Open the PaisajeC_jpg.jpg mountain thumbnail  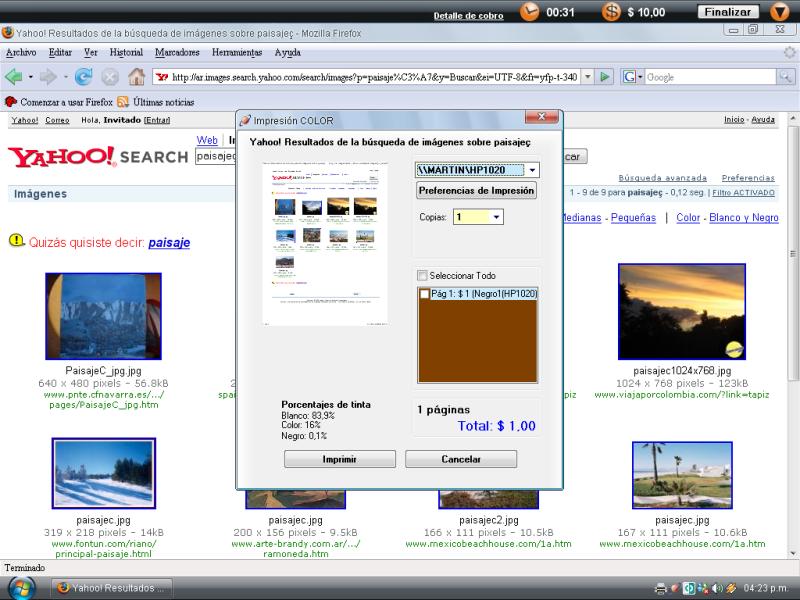point(104,316)
